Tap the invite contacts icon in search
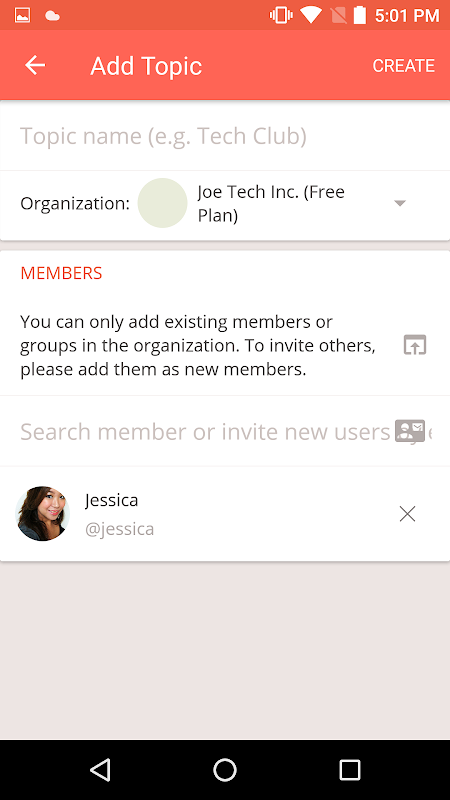 [x=410, y=431]
